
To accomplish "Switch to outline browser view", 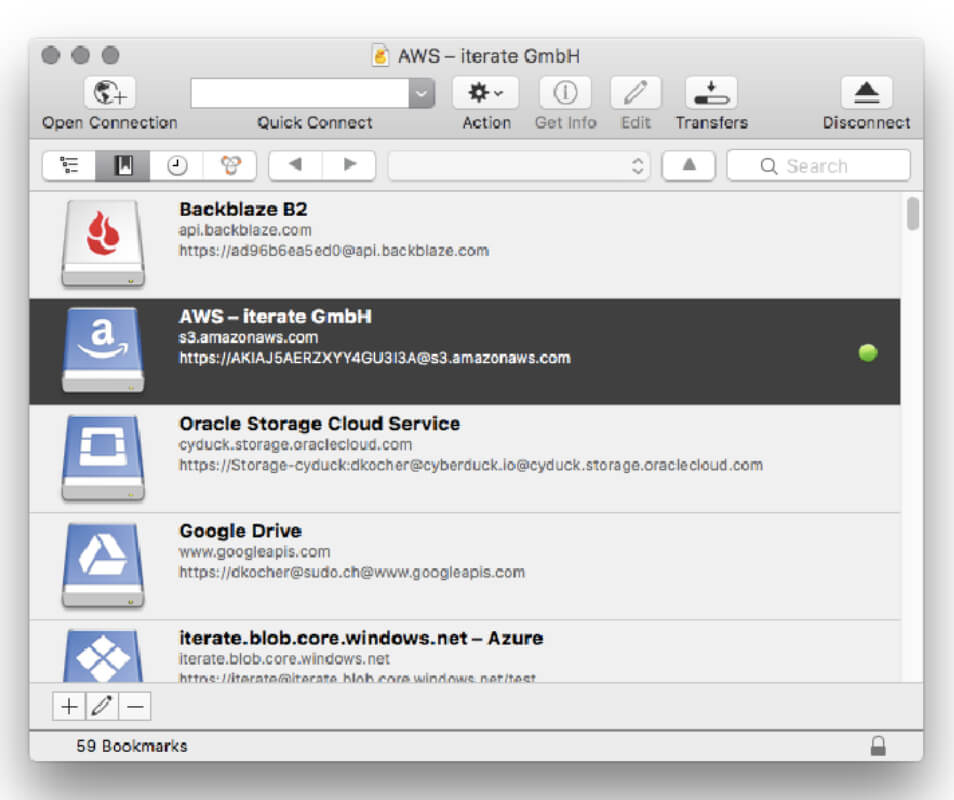I will pos(69,165).
